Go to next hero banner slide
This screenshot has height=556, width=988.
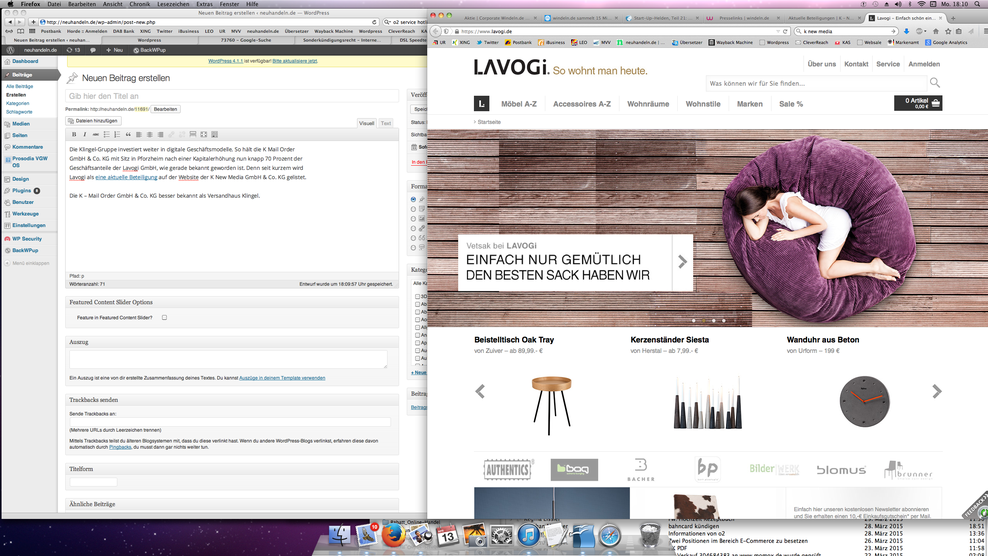click(x=682, y=262)
